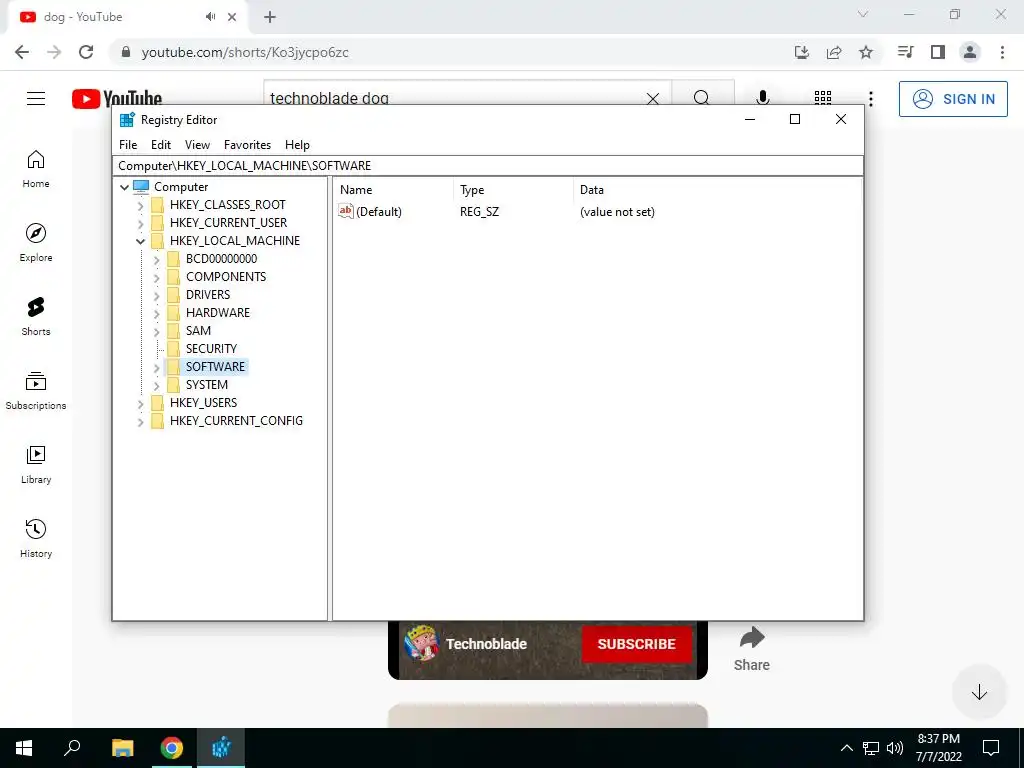This screenshot has height=768, width=1024.
Task: Expand the HARDWARE key
Action: click(x=156, y=313)
